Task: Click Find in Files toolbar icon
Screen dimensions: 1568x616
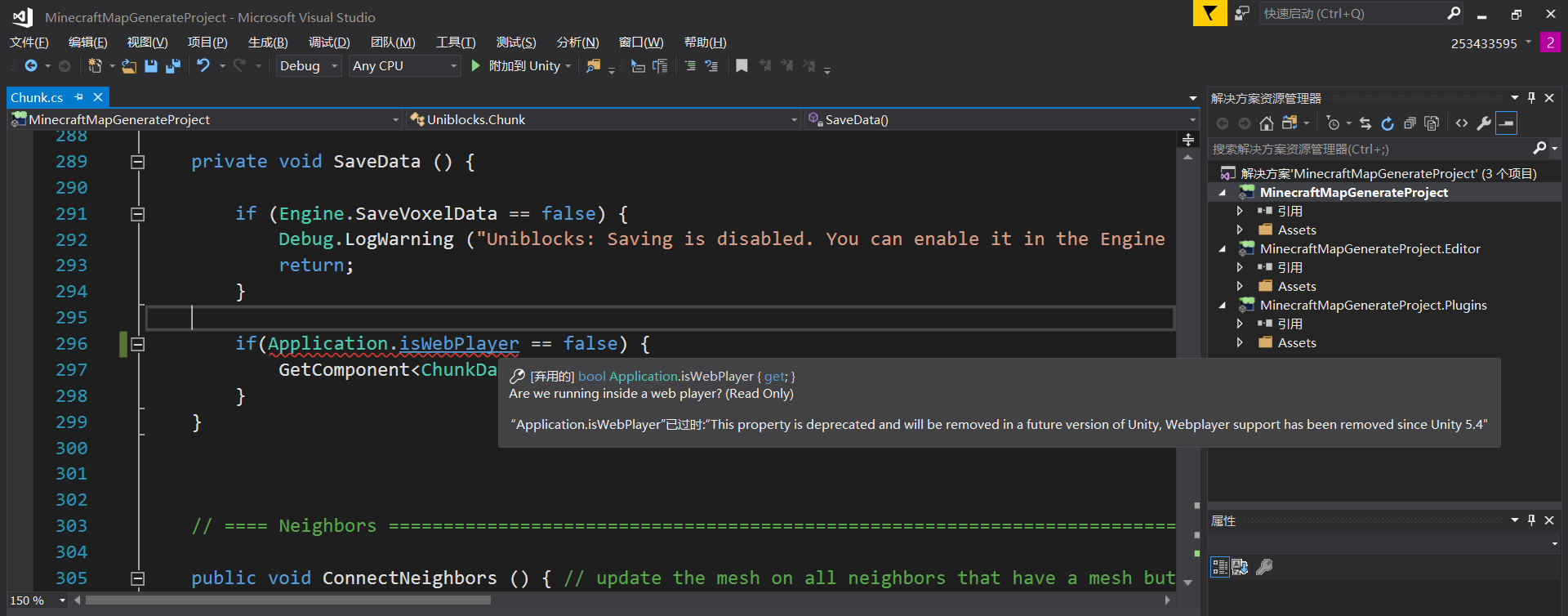Action: pos(594,66)
